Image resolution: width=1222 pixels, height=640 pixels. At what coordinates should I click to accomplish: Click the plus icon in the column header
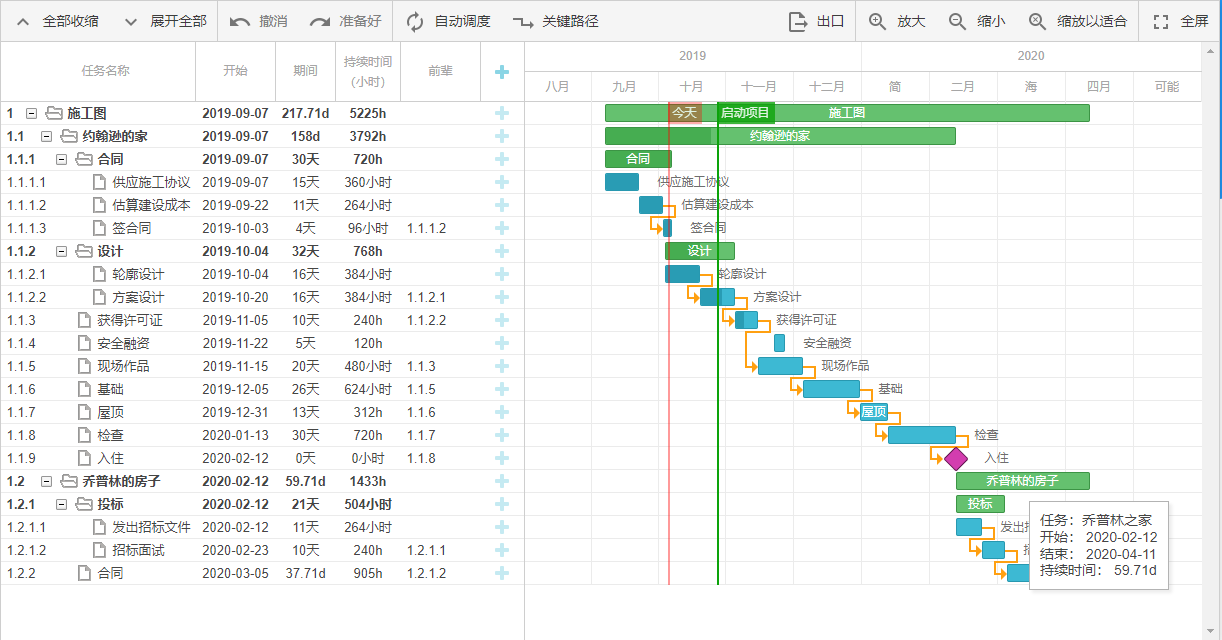click(x=502, y=71)
